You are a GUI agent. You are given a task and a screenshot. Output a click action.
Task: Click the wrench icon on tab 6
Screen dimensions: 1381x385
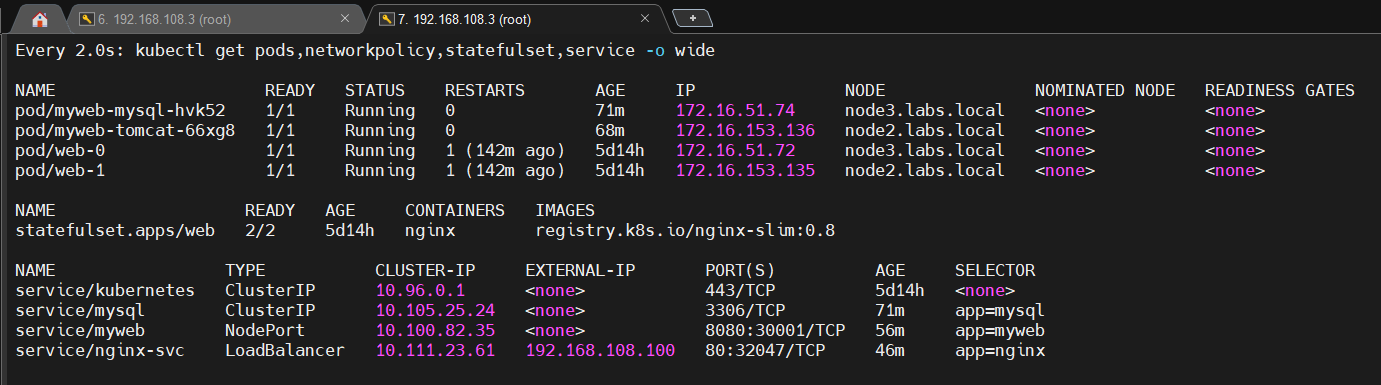86,19
